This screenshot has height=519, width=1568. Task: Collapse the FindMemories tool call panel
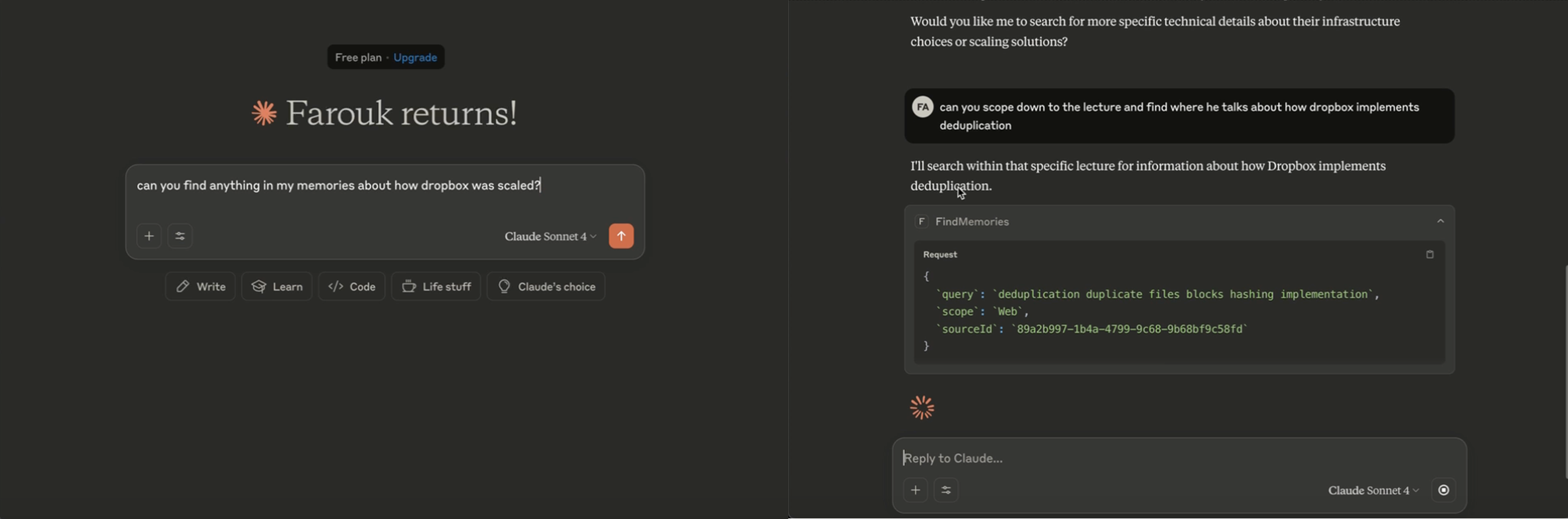1440,222
